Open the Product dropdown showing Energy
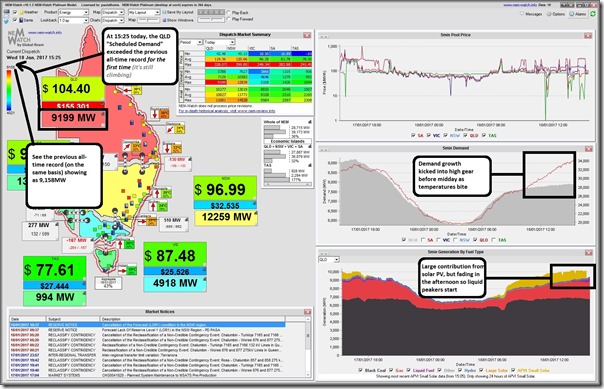 click(74, 12)
